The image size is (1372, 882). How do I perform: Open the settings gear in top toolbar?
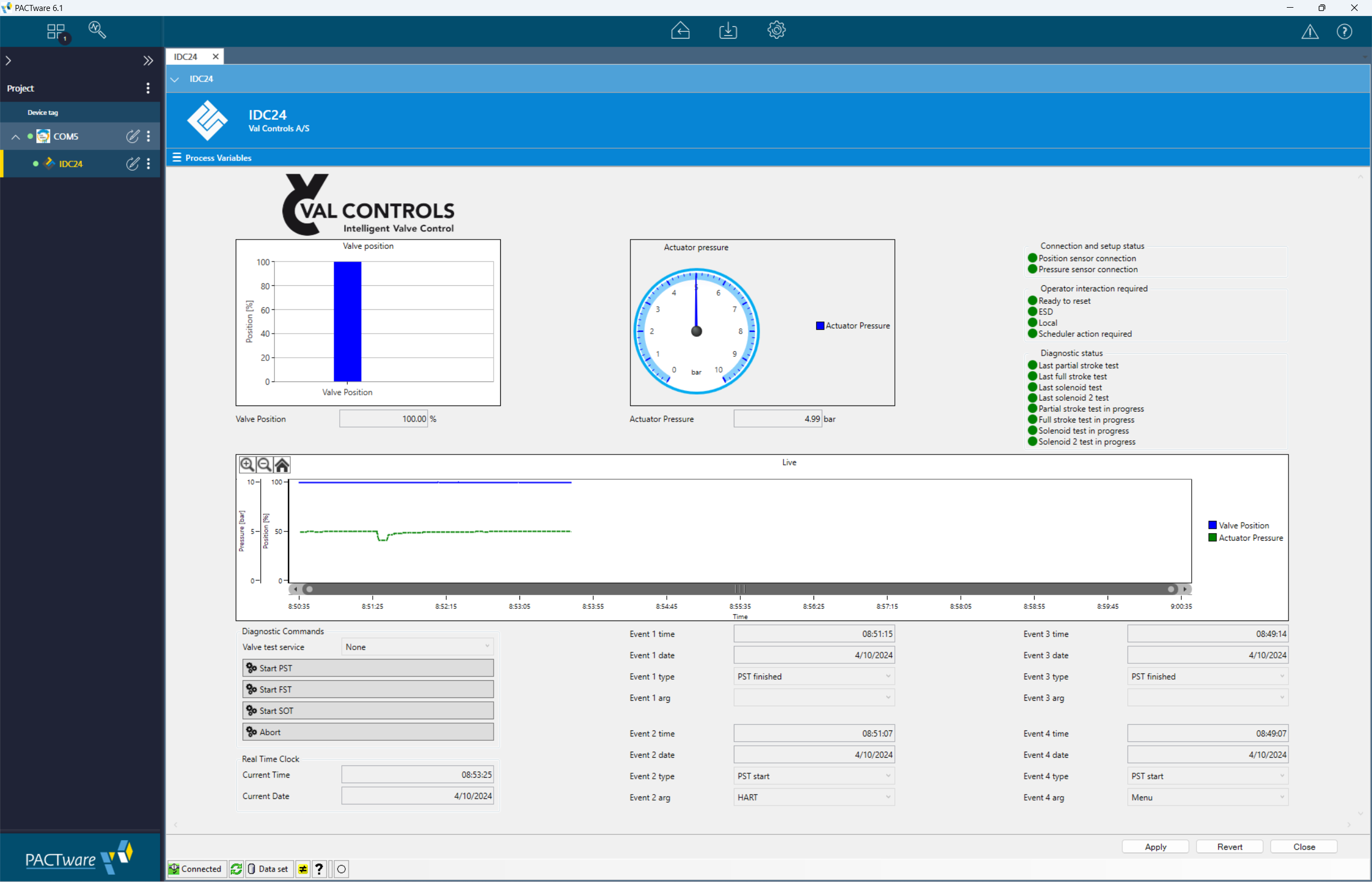[776, 30]
